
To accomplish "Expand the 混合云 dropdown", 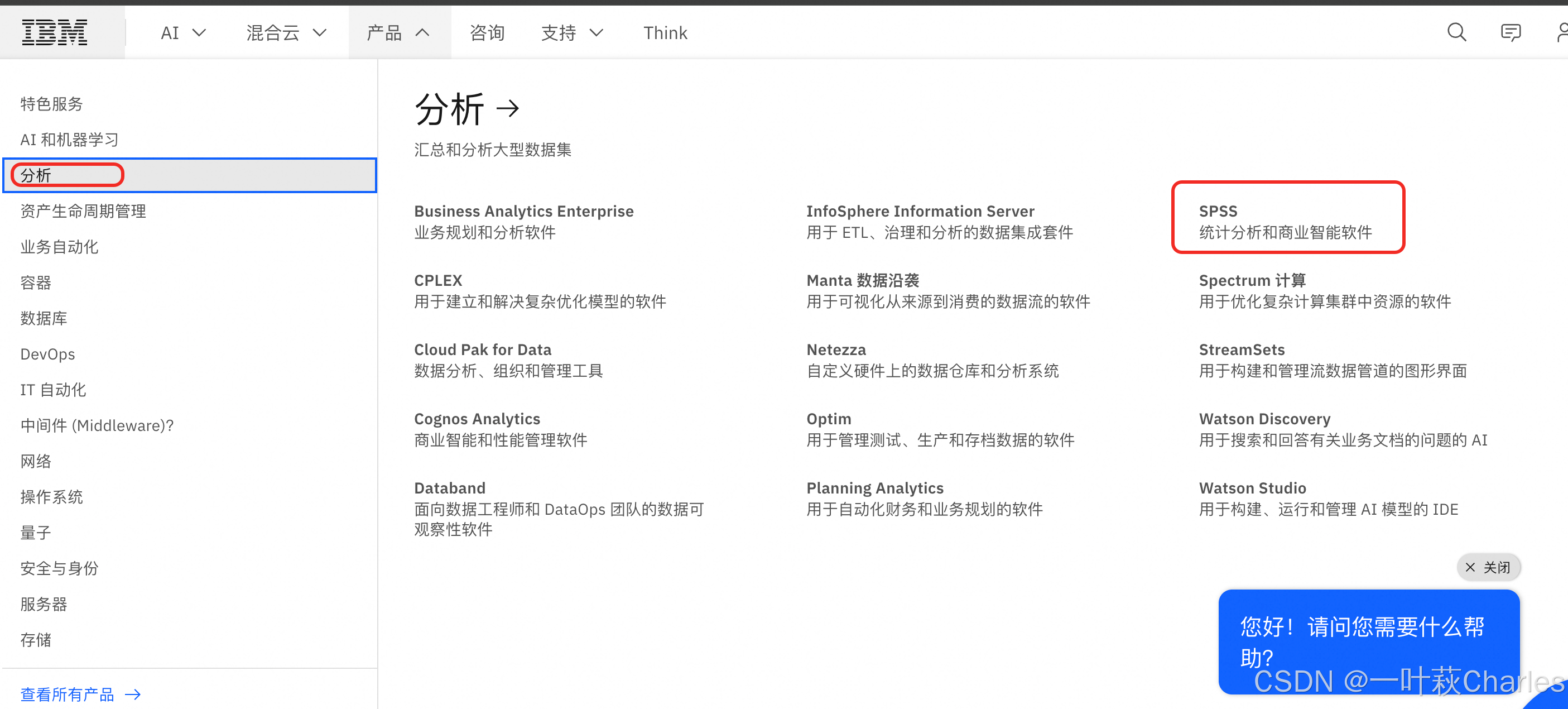I will point(286,33).
